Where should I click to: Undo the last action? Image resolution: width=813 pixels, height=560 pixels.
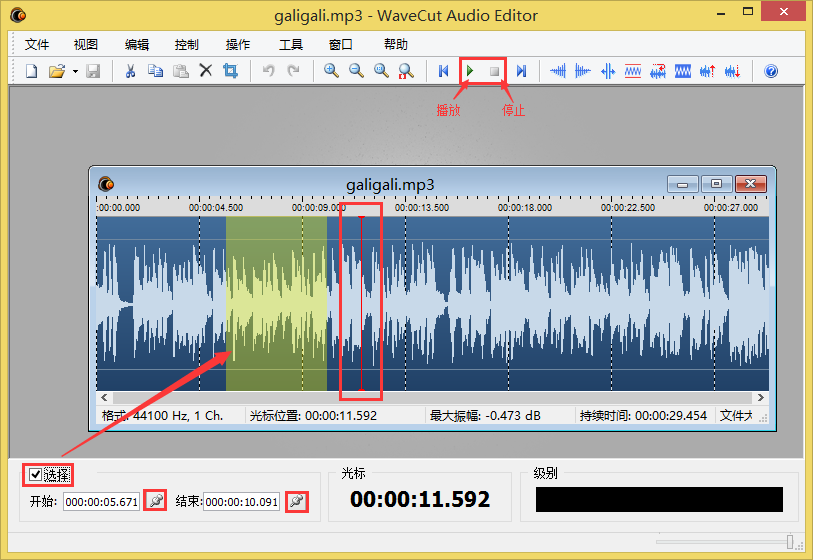(268, 71)
